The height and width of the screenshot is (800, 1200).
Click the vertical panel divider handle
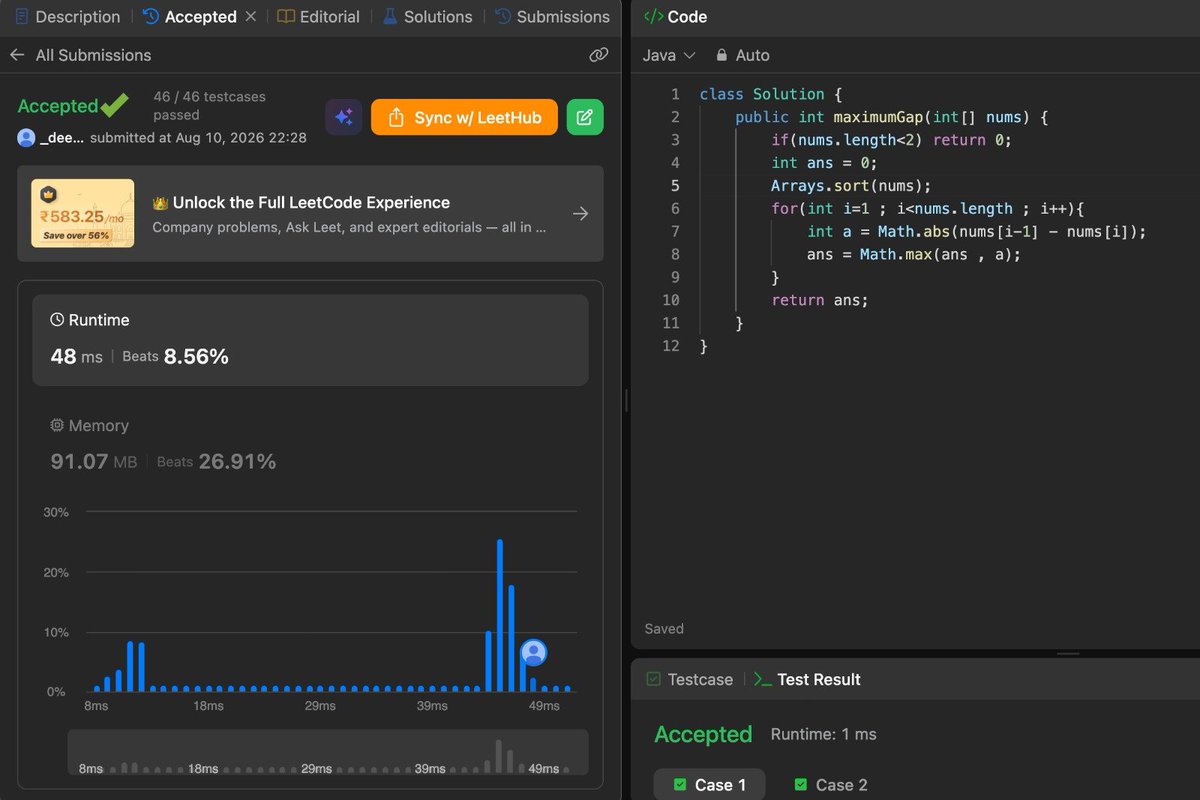pyautogui.click(x=626, y=400)
